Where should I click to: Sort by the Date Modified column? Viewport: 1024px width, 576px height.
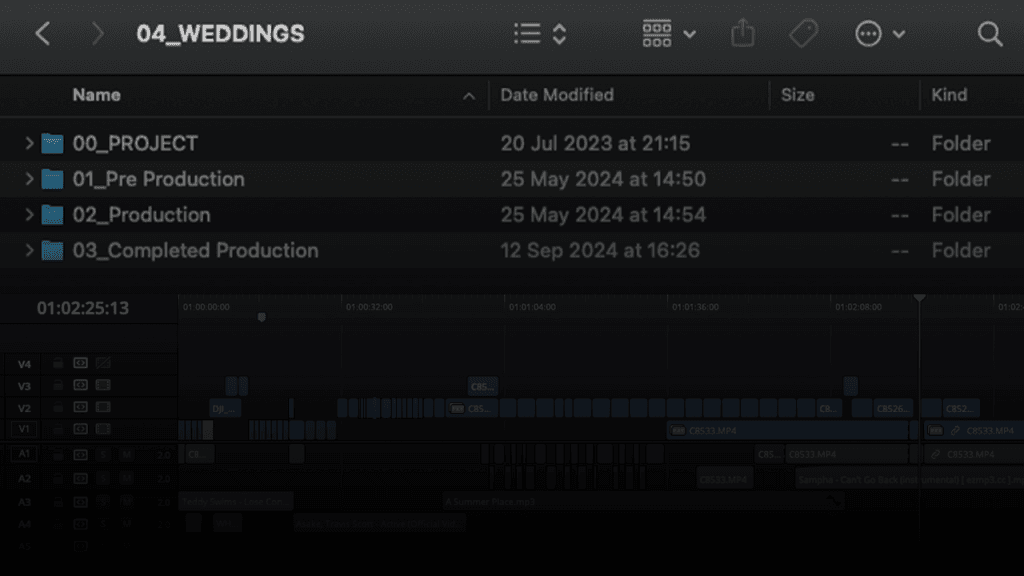pos(557,95)
